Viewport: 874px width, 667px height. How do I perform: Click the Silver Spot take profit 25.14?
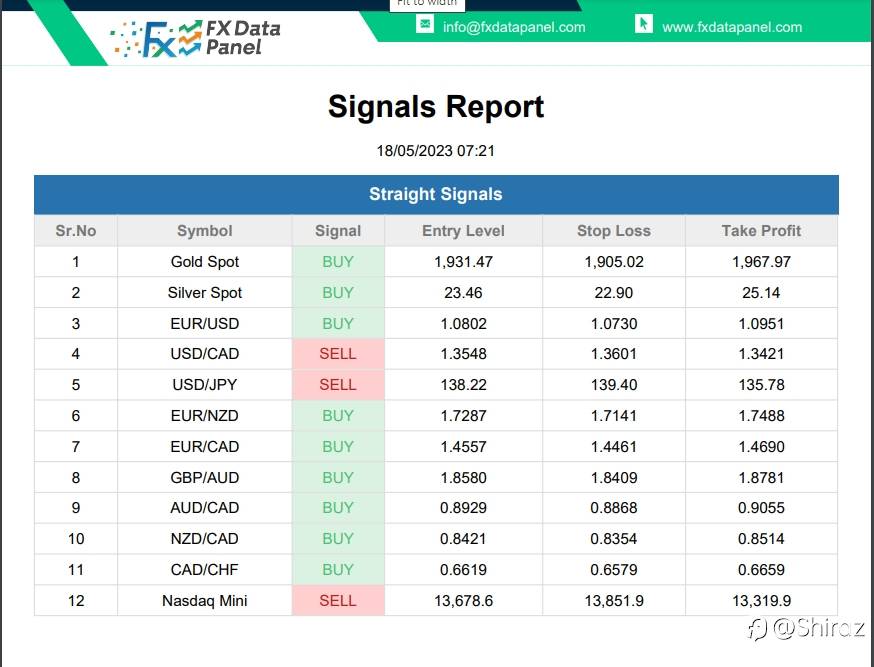click(761, 293)
